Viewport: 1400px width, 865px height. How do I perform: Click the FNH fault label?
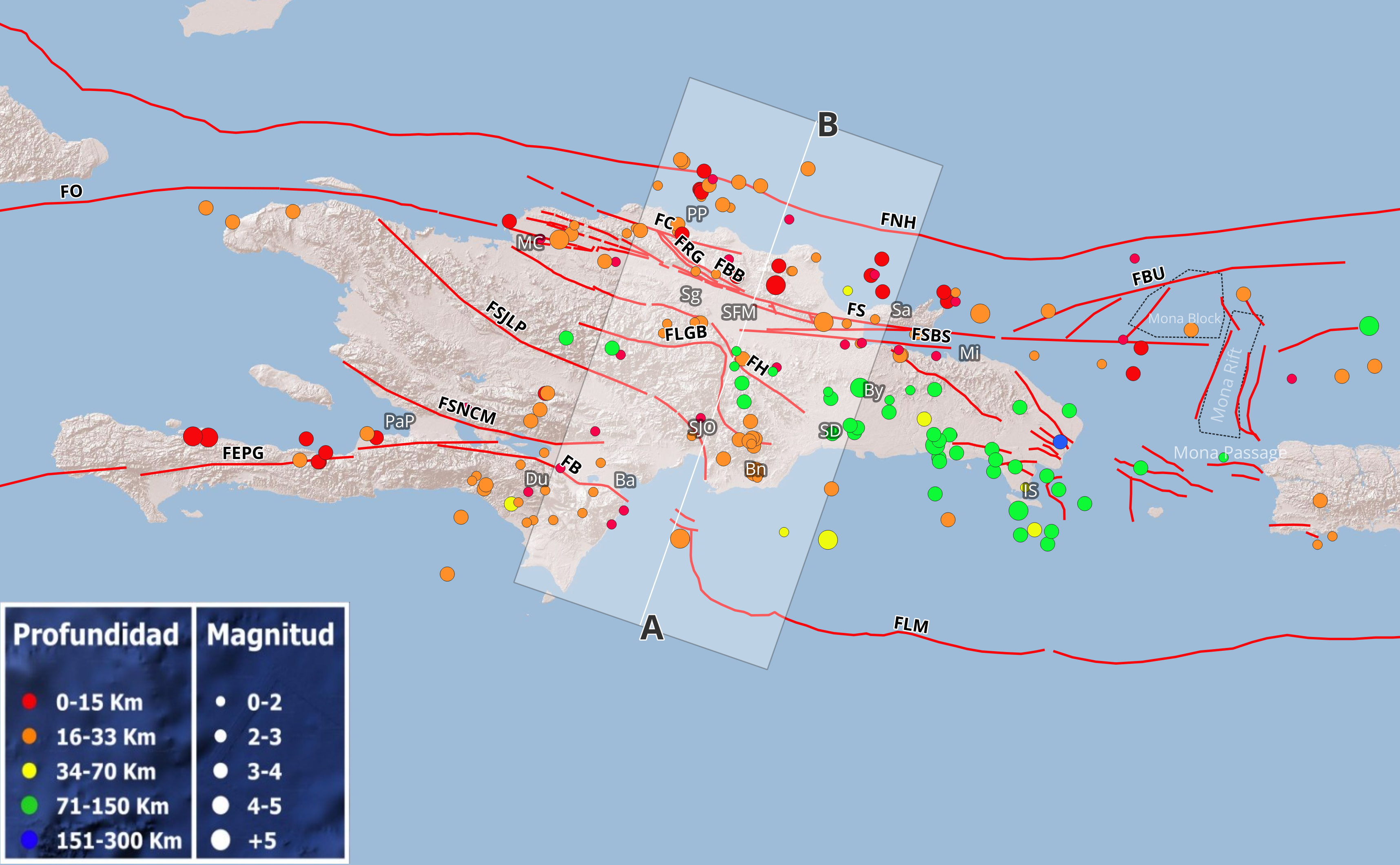(898, 220)
